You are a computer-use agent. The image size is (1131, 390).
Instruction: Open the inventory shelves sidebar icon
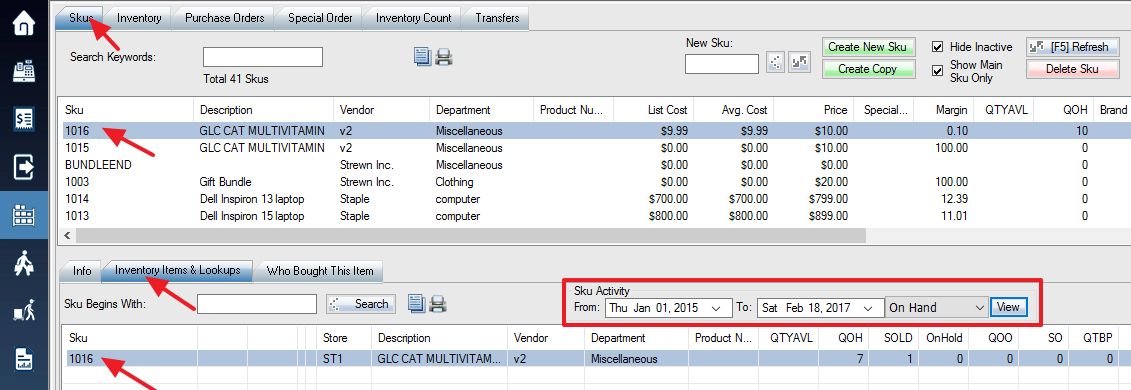pyautogui.click(x=24, y=215)
